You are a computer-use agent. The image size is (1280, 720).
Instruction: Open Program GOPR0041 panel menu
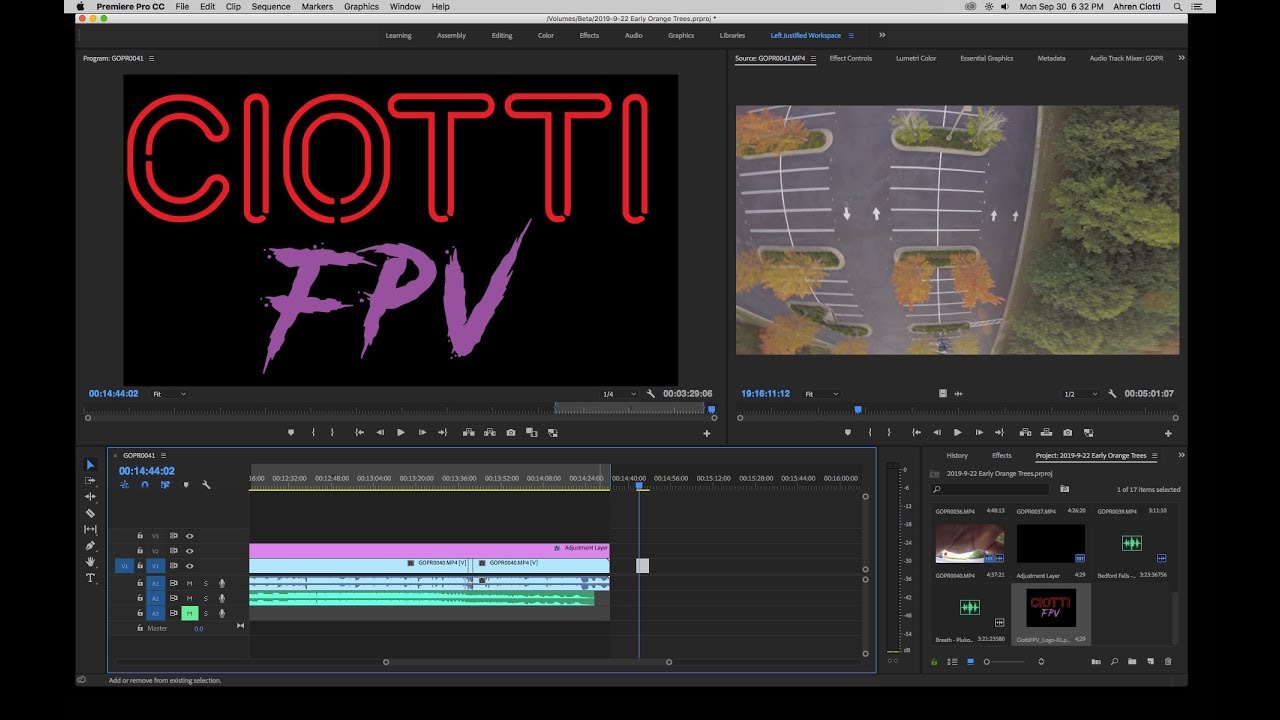pos(151,59)
